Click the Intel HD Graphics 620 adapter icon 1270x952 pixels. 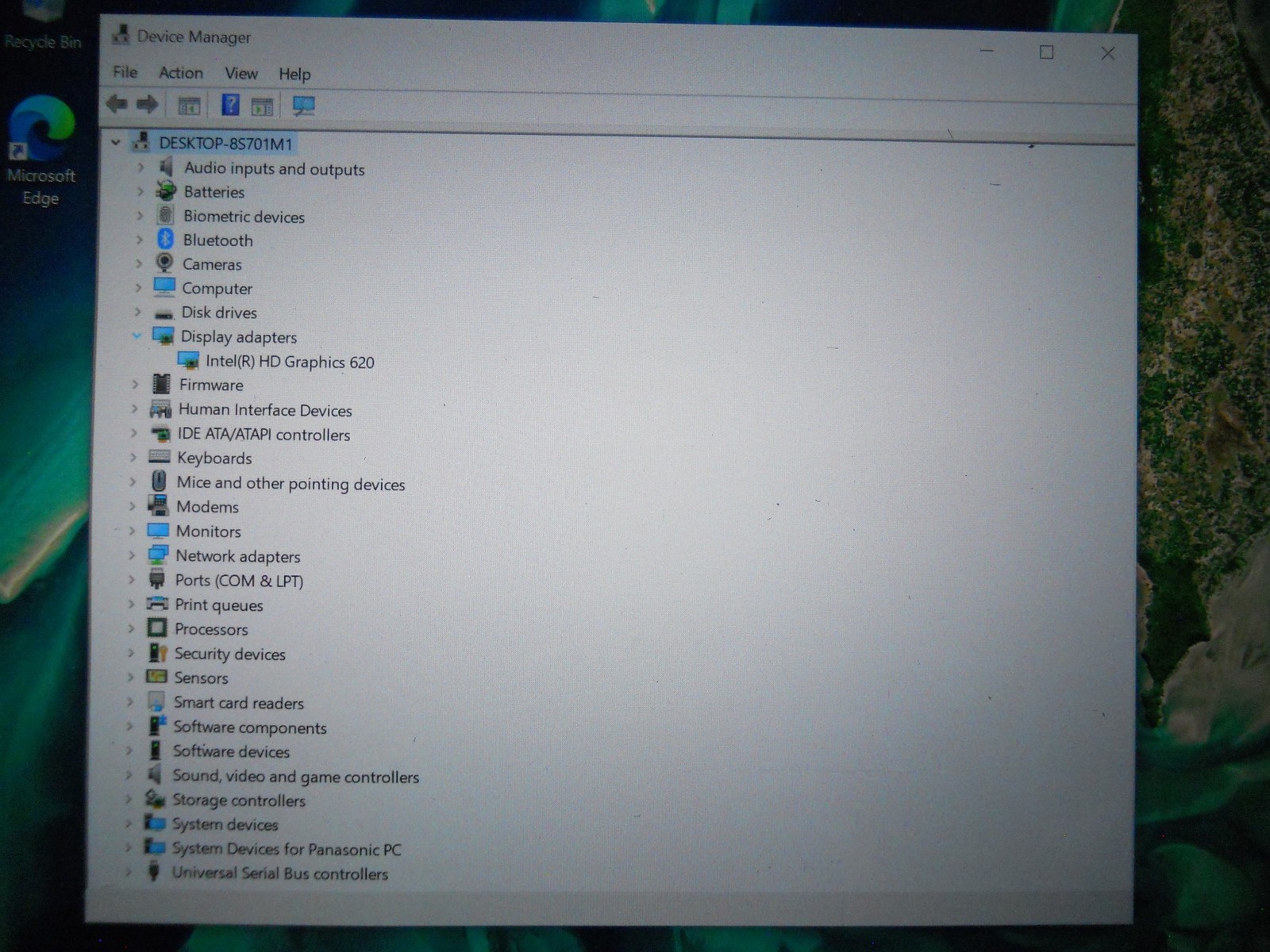pyautogui.click(x=188, y=361)
